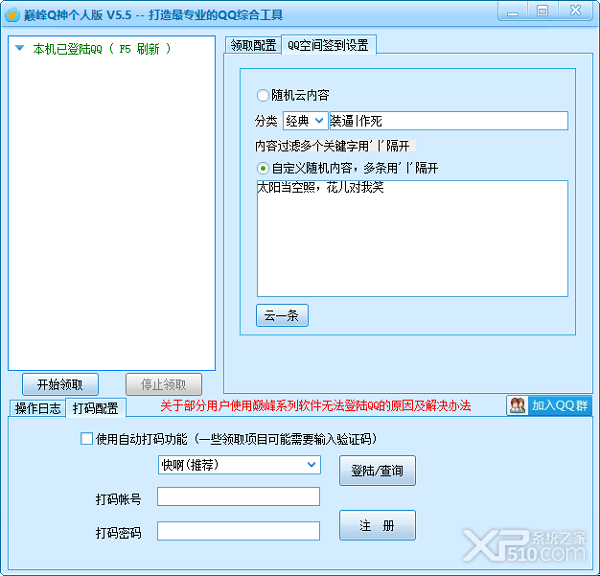Open the 操作日志 tab
600x576 pixels.
coord(38,408)
